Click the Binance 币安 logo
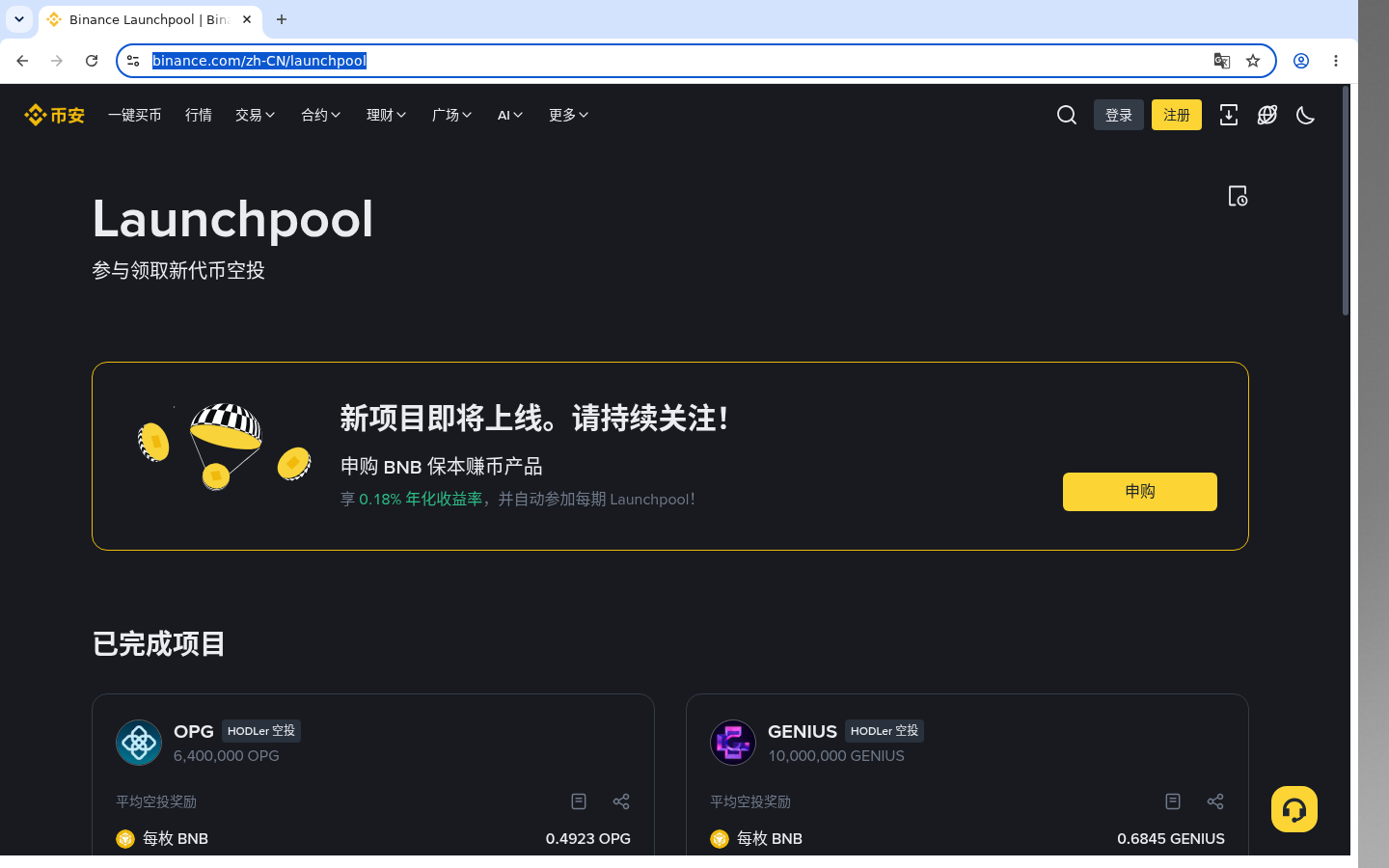 click(x=54, y=115)
